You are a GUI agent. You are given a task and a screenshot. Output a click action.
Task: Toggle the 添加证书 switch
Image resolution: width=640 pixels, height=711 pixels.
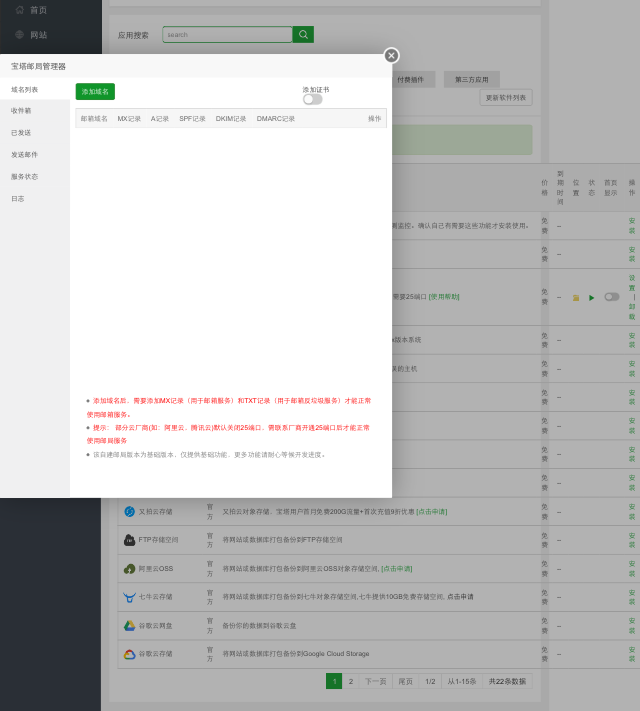[313, 99]
